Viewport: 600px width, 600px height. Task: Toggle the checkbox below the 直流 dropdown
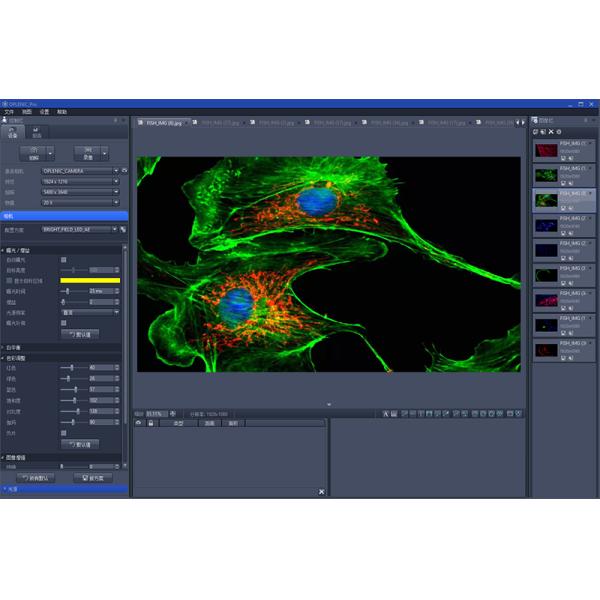click(x=64, y=323)
